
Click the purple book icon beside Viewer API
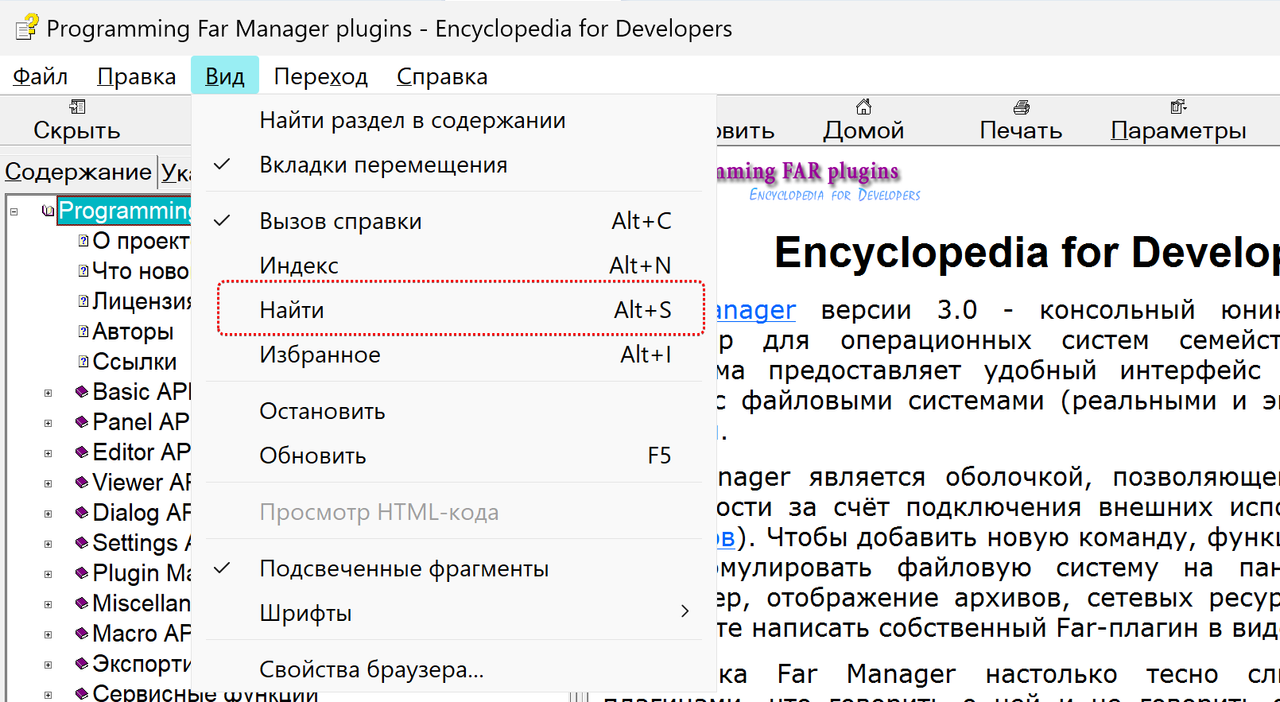(x=82, y=483)
